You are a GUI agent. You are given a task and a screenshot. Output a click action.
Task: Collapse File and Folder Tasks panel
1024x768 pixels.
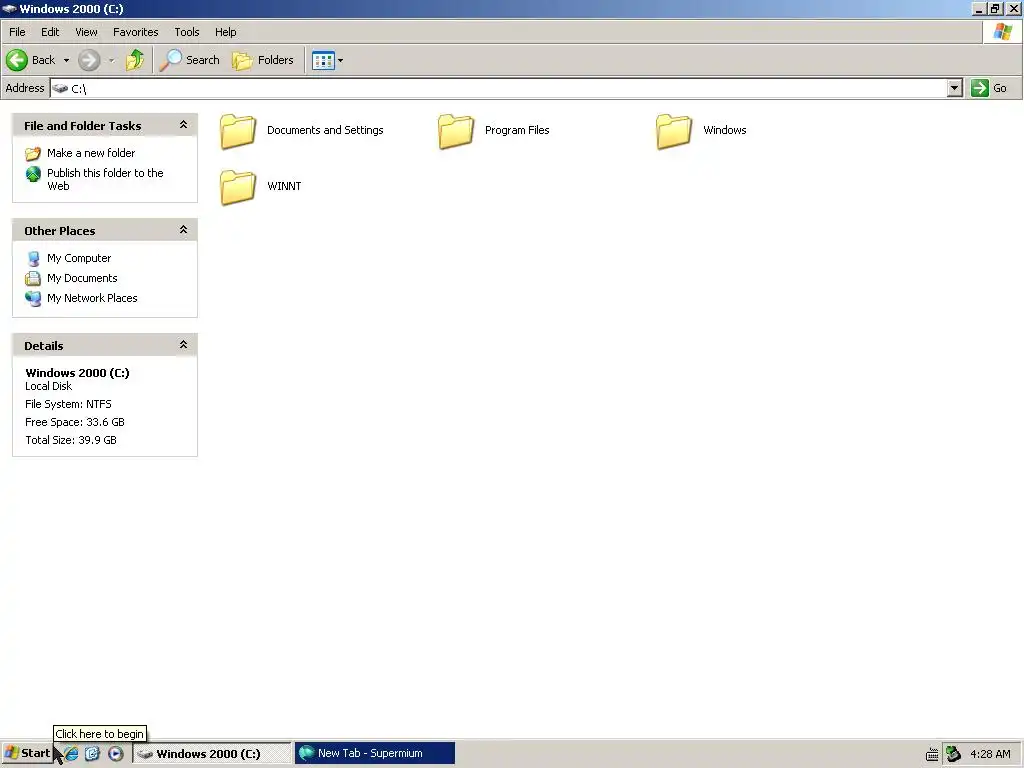[184, 124]
